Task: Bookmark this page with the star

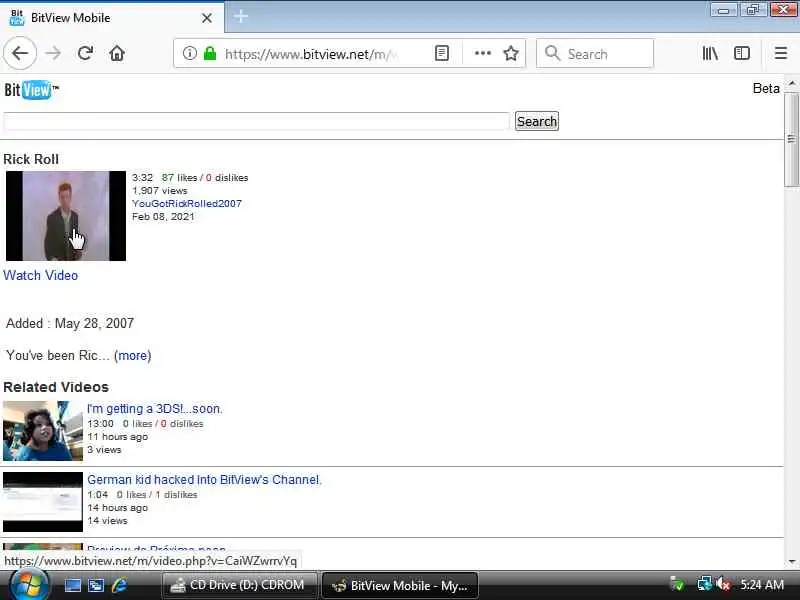Action: (511, 53)
